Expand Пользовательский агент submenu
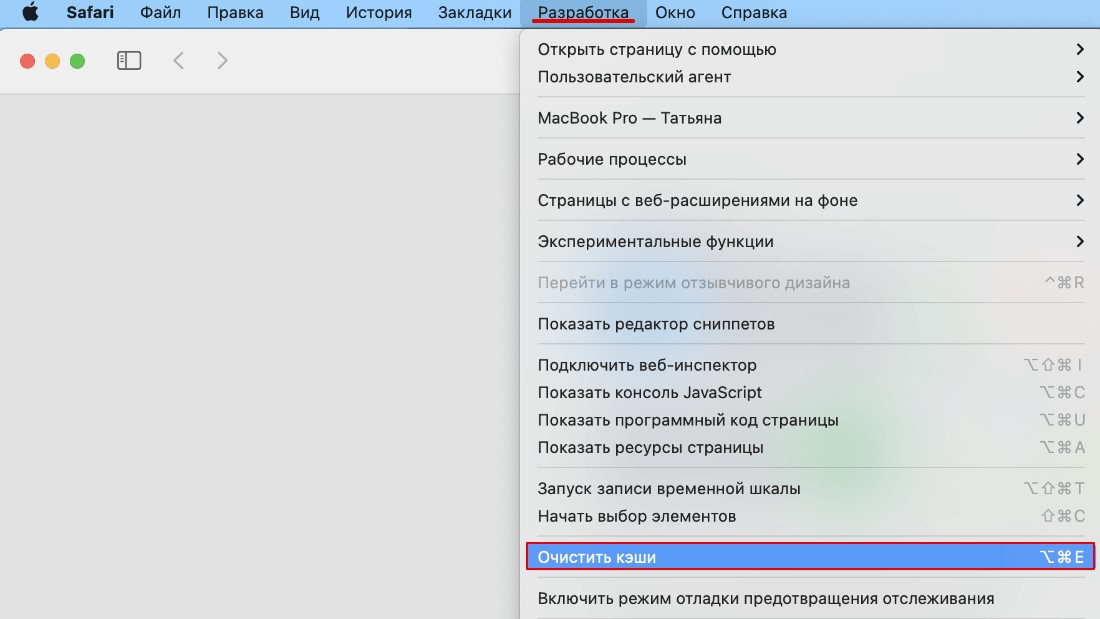 tap(810, 76)
